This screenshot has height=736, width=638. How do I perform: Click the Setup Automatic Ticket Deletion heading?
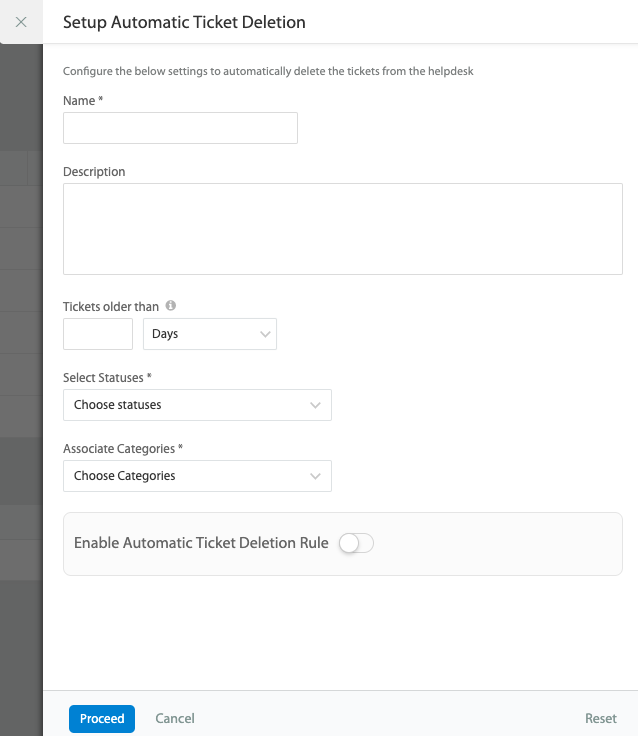pyautogui.click(x=184, y=21)
